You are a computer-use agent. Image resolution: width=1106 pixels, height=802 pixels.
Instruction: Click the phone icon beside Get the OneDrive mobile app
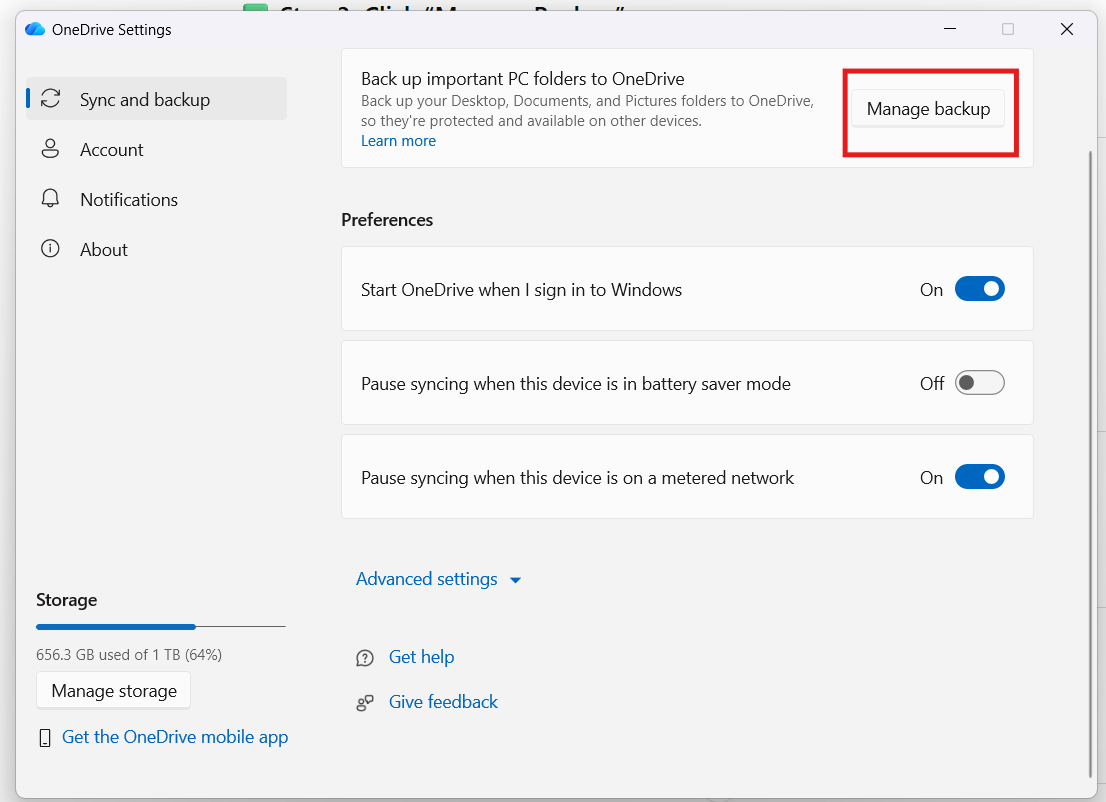point(45,737)
